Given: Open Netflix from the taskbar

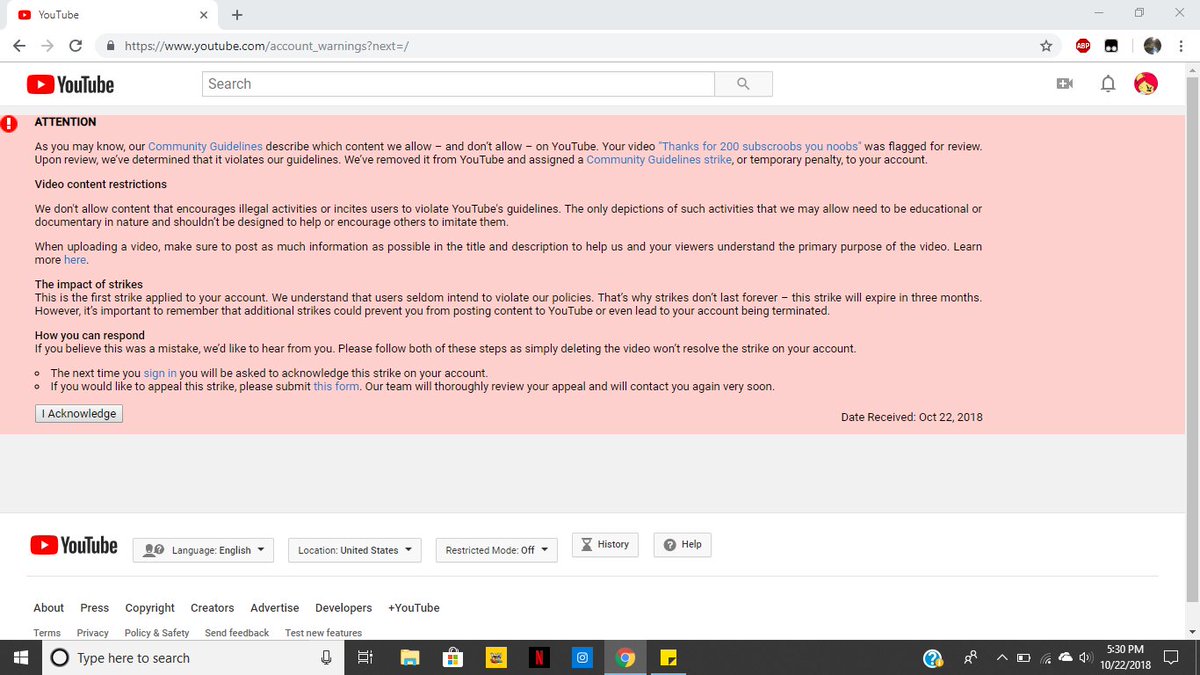Looking at the screenshot, I should pyautogui.click(x=538, y=657).
